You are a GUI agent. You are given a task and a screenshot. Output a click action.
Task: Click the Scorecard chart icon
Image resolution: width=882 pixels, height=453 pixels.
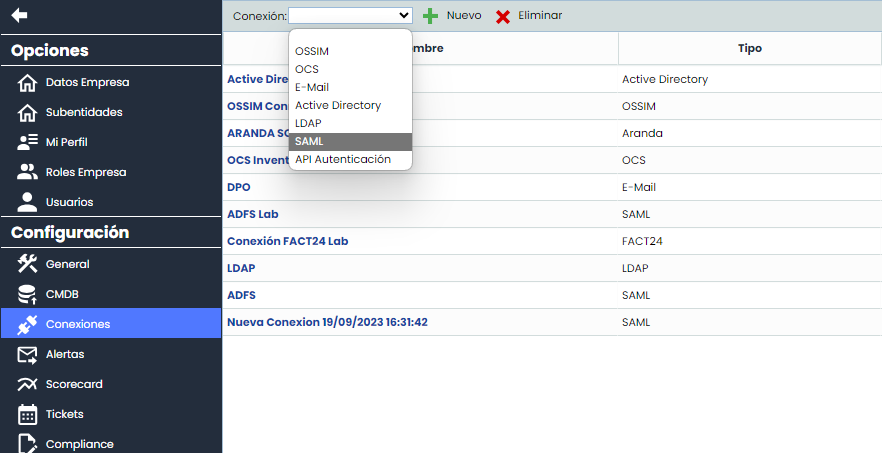(28, 384)
